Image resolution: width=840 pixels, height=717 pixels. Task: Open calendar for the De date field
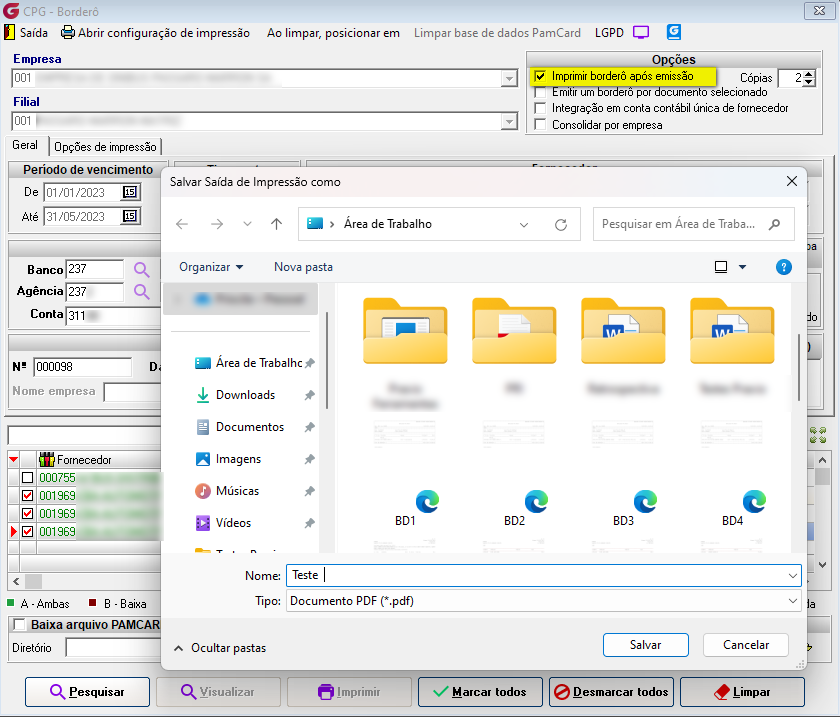pos(130,192)
